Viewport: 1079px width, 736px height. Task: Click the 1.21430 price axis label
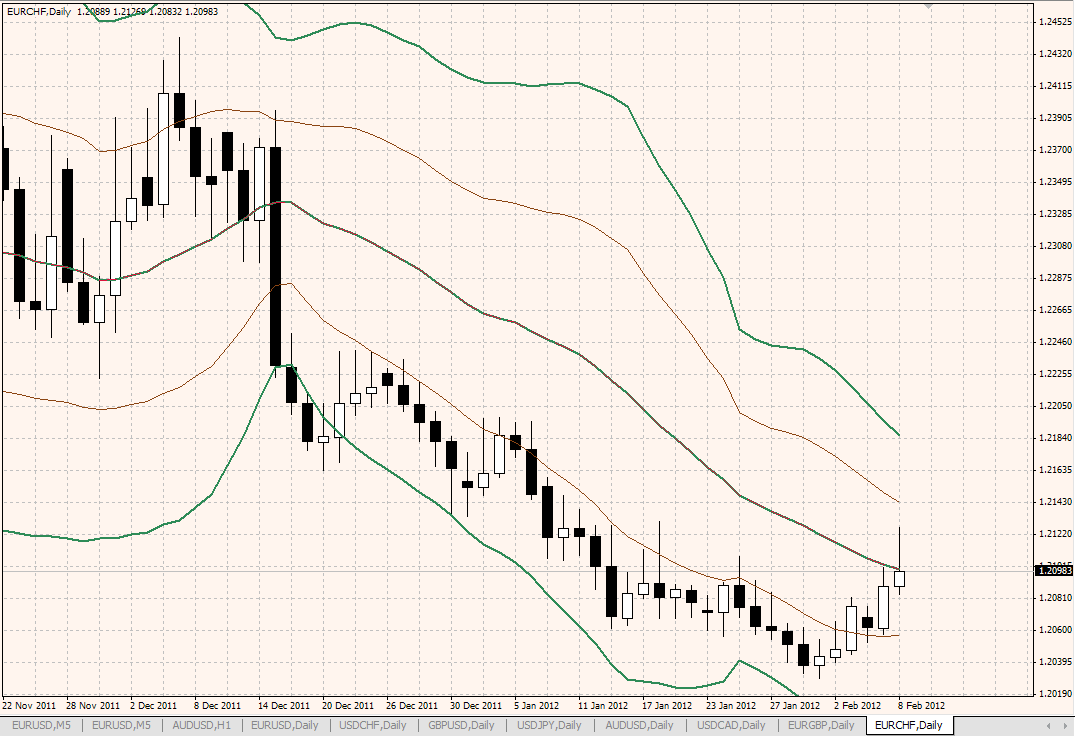tap(1055, 501)
